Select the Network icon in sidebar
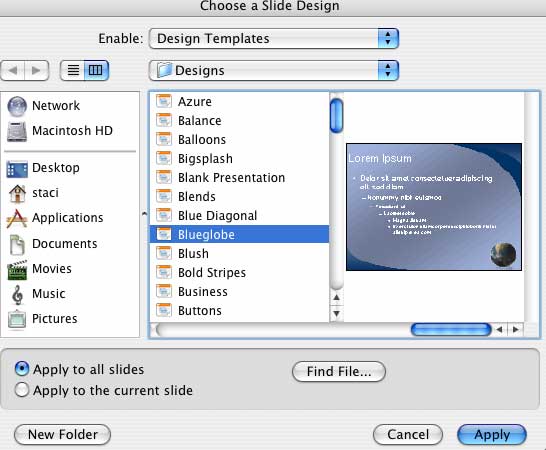The height and width of the screenshot is (450, 546). tap(17, 106)
